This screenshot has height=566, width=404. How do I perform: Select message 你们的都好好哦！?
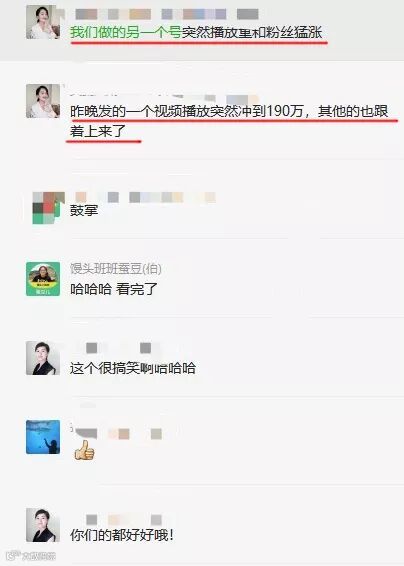tap(122, 535)
